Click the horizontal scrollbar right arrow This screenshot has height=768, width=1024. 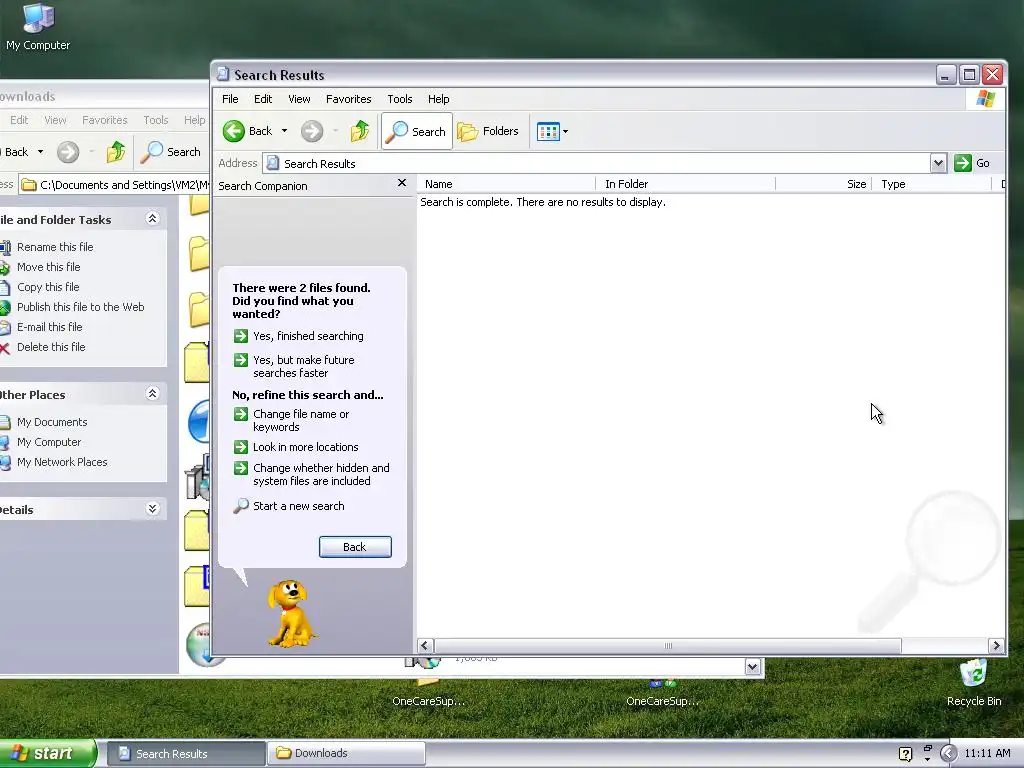996,646
